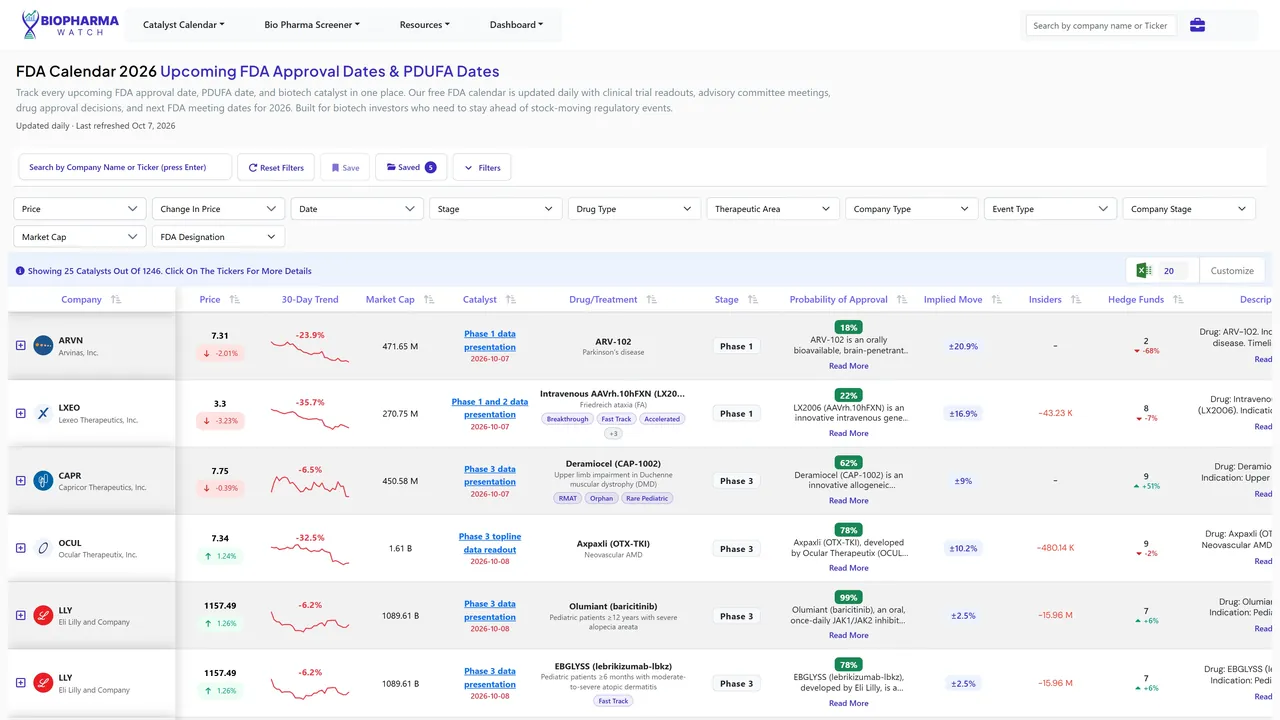The width and height of the screenshot is (1280, 720).
Task: Open the FDA Designation dropdown
Action: click(x=218, y=237)
